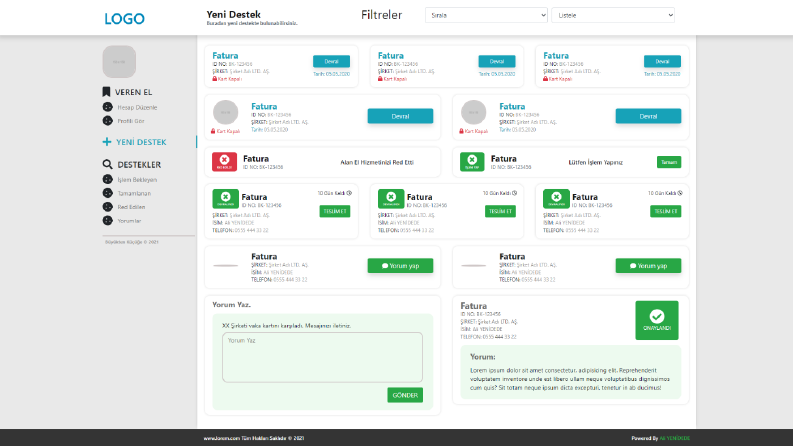
Task: Click the Tamam button
Action: tap(669, 162)
